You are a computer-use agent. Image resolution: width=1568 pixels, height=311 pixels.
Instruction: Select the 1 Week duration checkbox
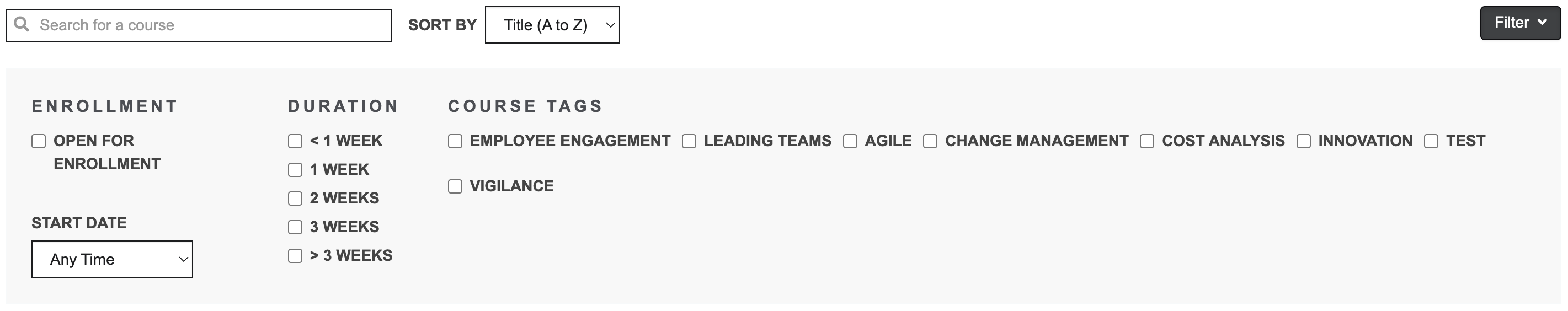[295, 170]
